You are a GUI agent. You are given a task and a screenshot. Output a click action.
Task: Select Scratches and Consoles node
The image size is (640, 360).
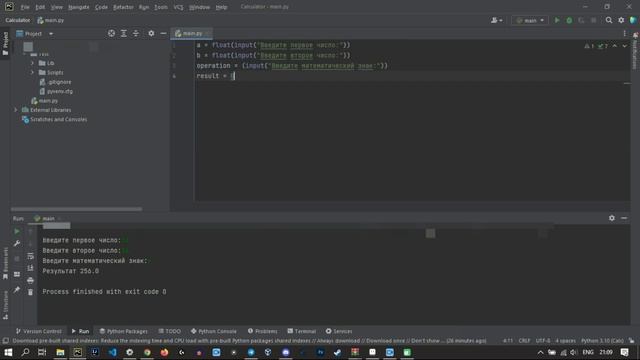pyautogui.click(x=54, y=119)
